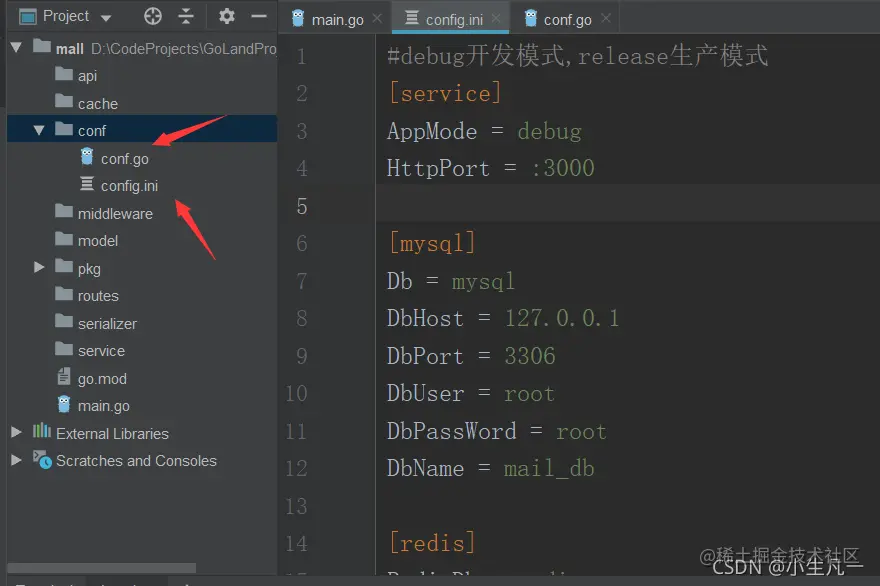Screen dimensions: 880x586
Task: Expand Scratches and Consoles node
Action: click(16, 460)
